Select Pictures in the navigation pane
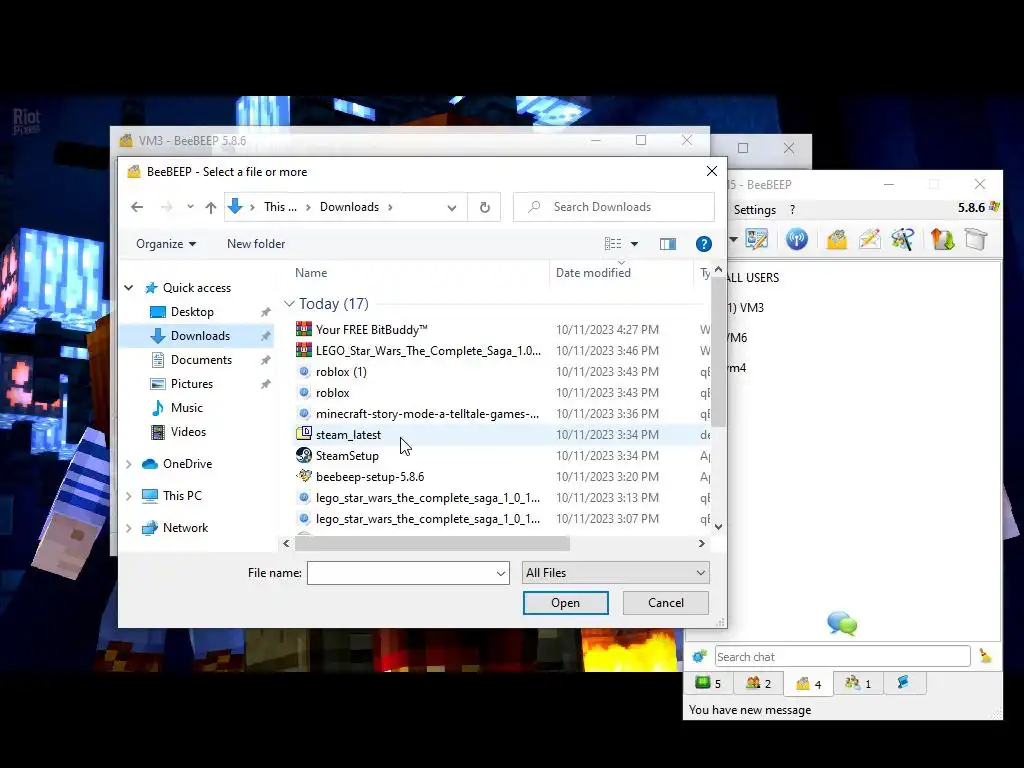Viewport: 1024px width, 768px height. coord(191,384)
